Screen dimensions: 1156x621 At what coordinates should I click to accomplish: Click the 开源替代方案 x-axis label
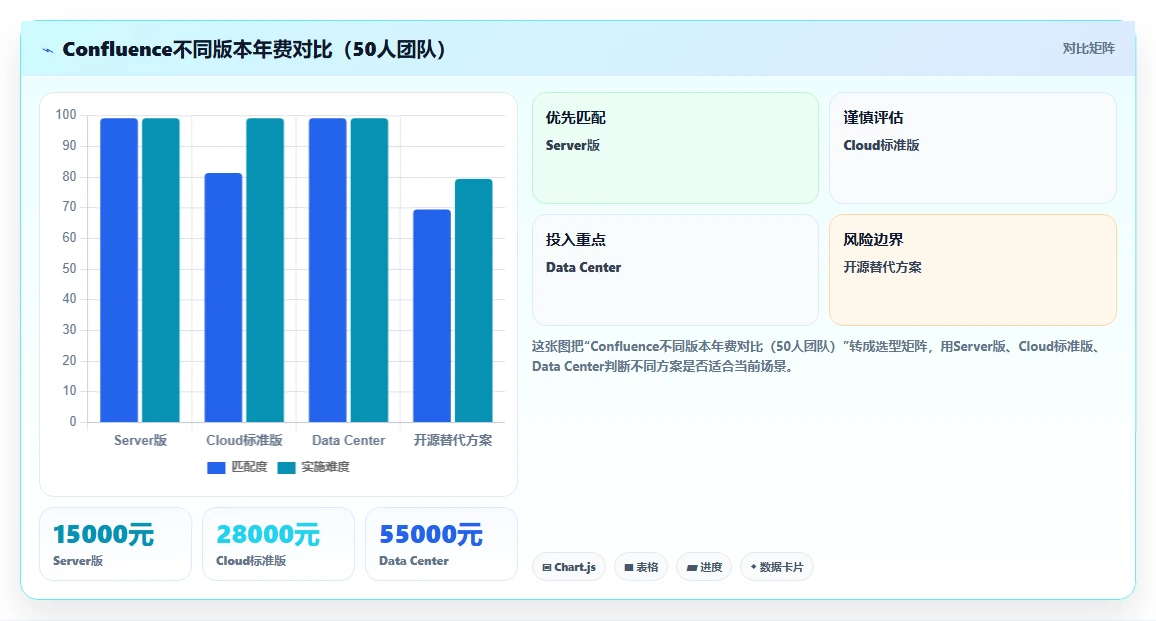[x=453, y=440]
